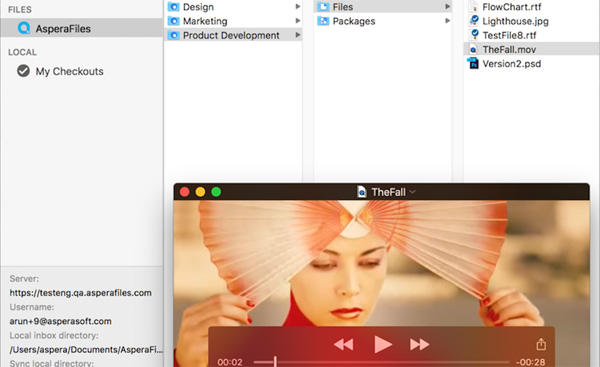600x367 pixels.
Task: Play TheFall video
Action: (383, 344)
